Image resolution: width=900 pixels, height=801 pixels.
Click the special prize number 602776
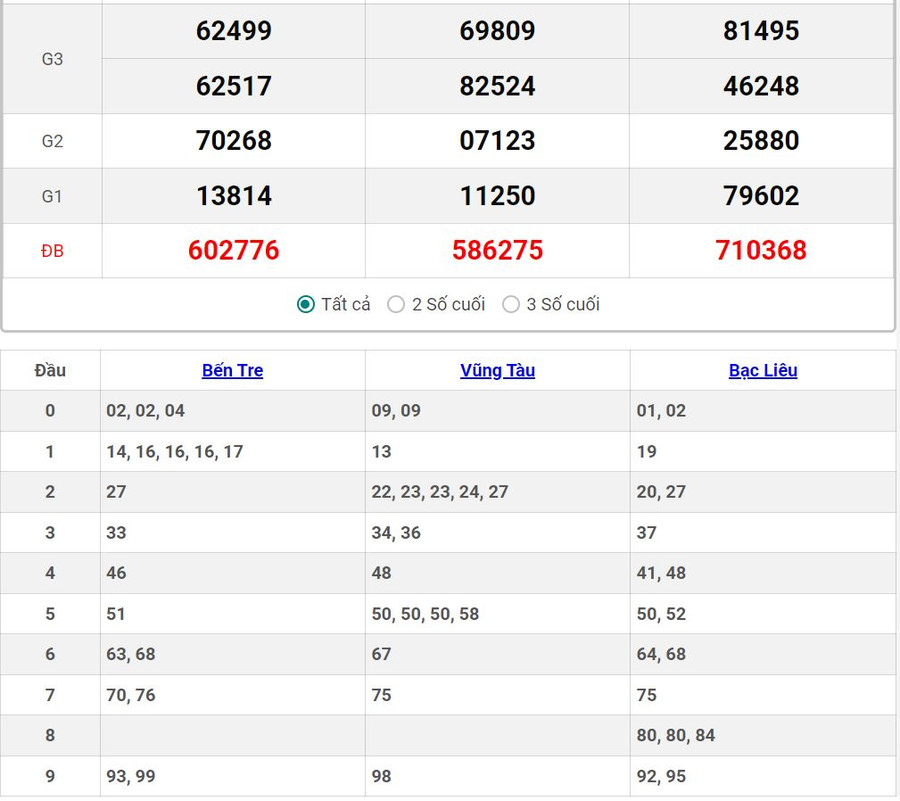click(x=233, y=250)
